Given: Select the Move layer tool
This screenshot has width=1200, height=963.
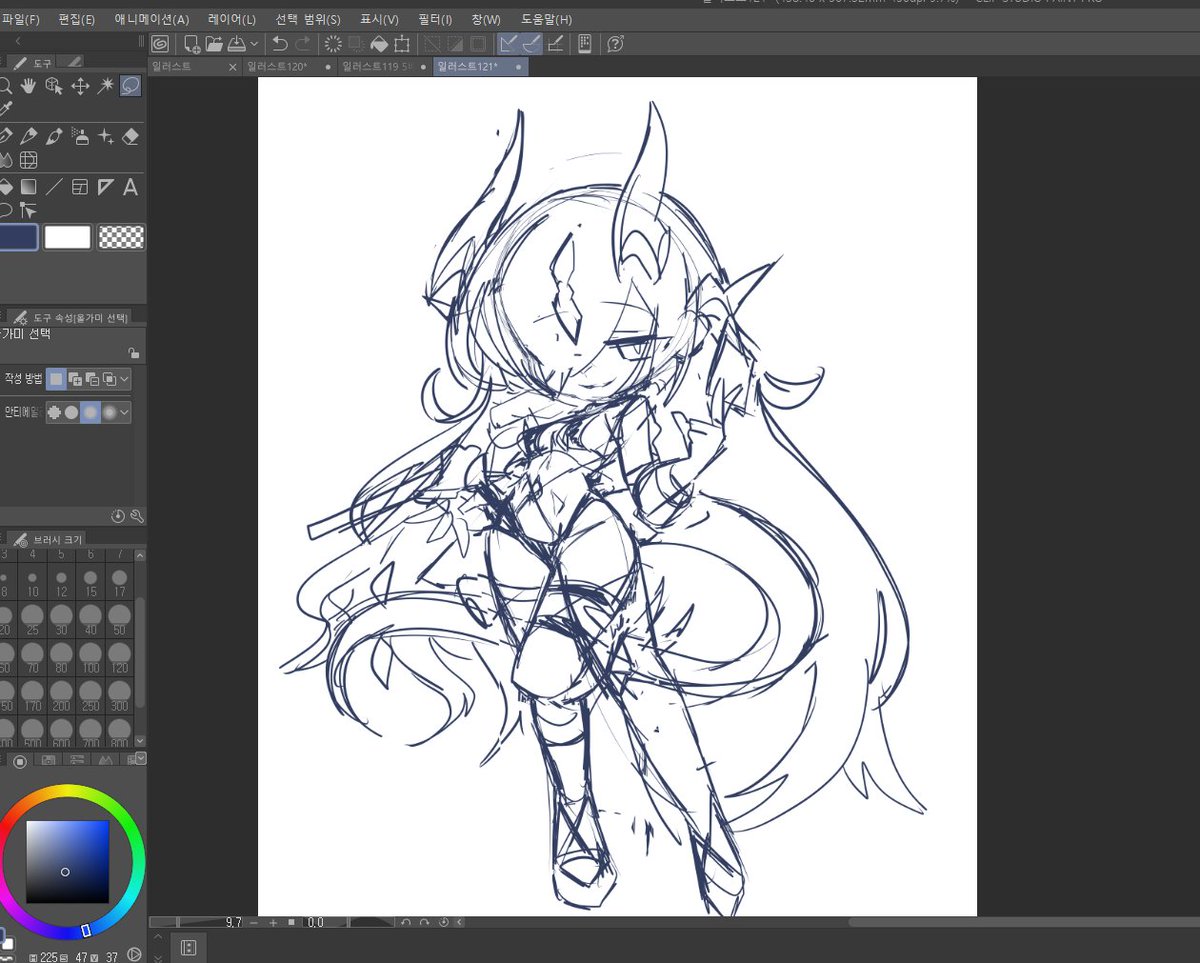Looking at the screenshot, I should (80, 86).
